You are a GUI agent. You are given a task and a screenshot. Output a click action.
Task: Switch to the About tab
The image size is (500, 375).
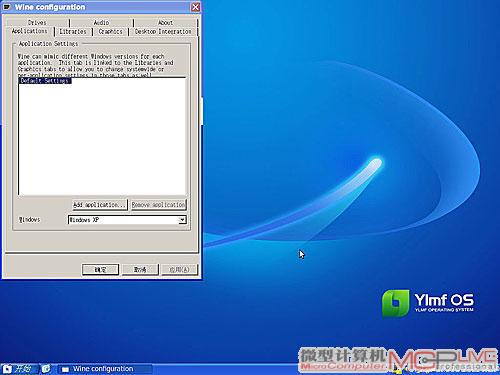click(165, 23)
